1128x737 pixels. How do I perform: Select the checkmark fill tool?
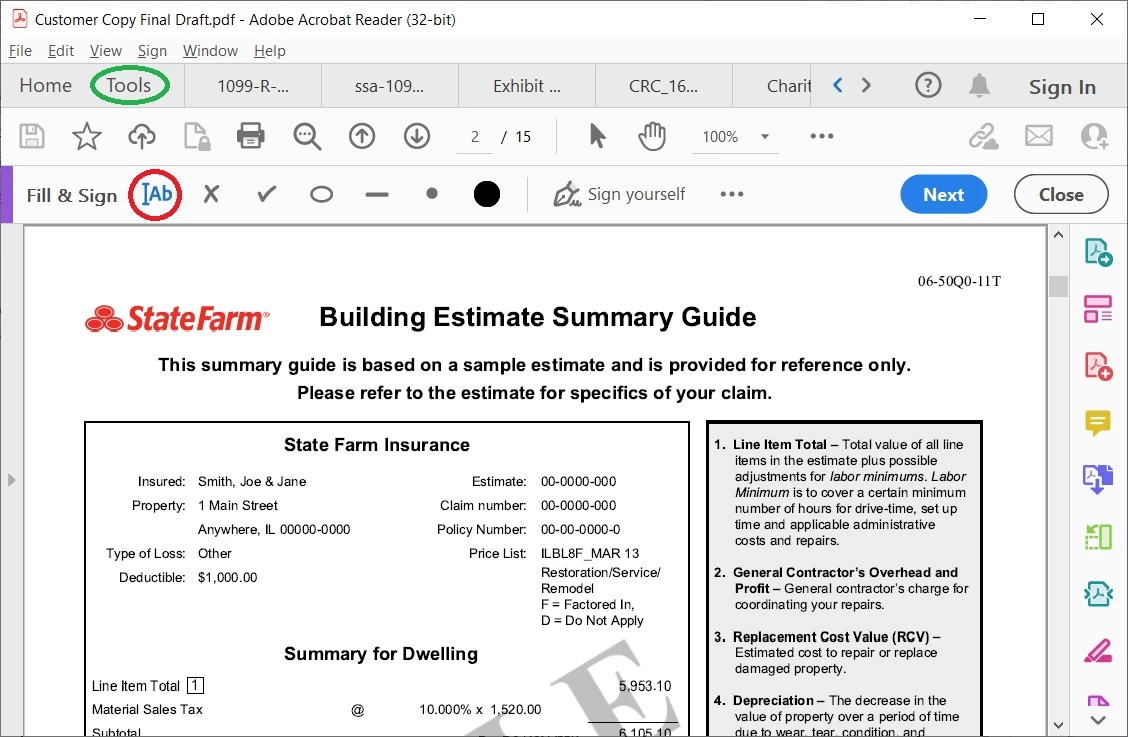tap(267, 194)
